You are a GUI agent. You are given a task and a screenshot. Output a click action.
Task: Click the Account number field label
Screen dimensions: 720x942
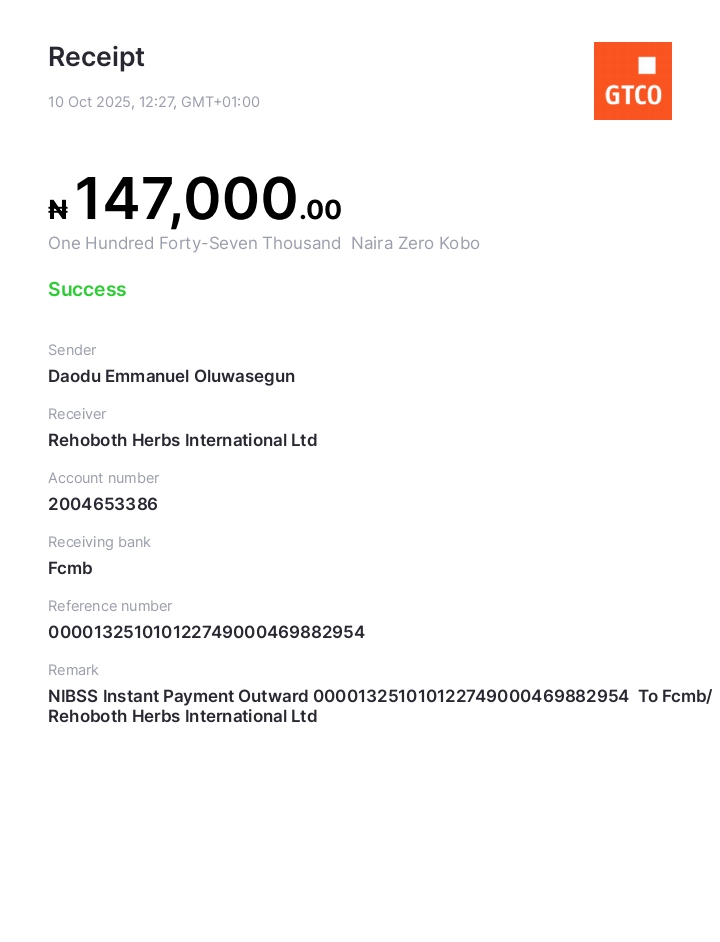(103, 478)
